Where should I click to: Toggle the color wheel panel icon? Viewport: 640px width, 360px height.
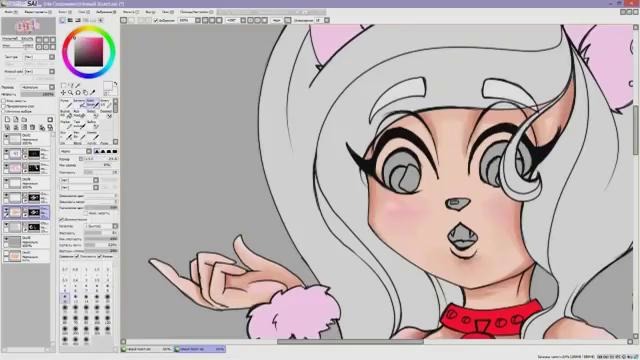[62, 20]
